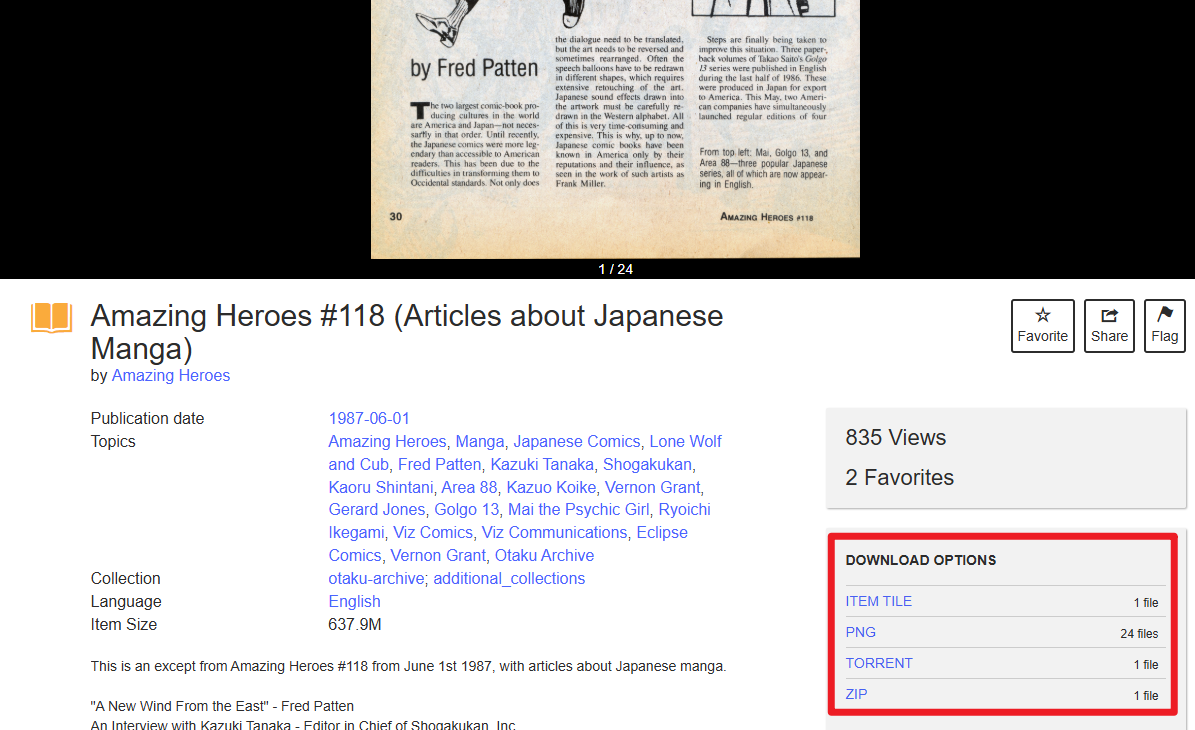Open the Share button
The width and height of the screenshot is (1195, 730).
click(1109, 326)
